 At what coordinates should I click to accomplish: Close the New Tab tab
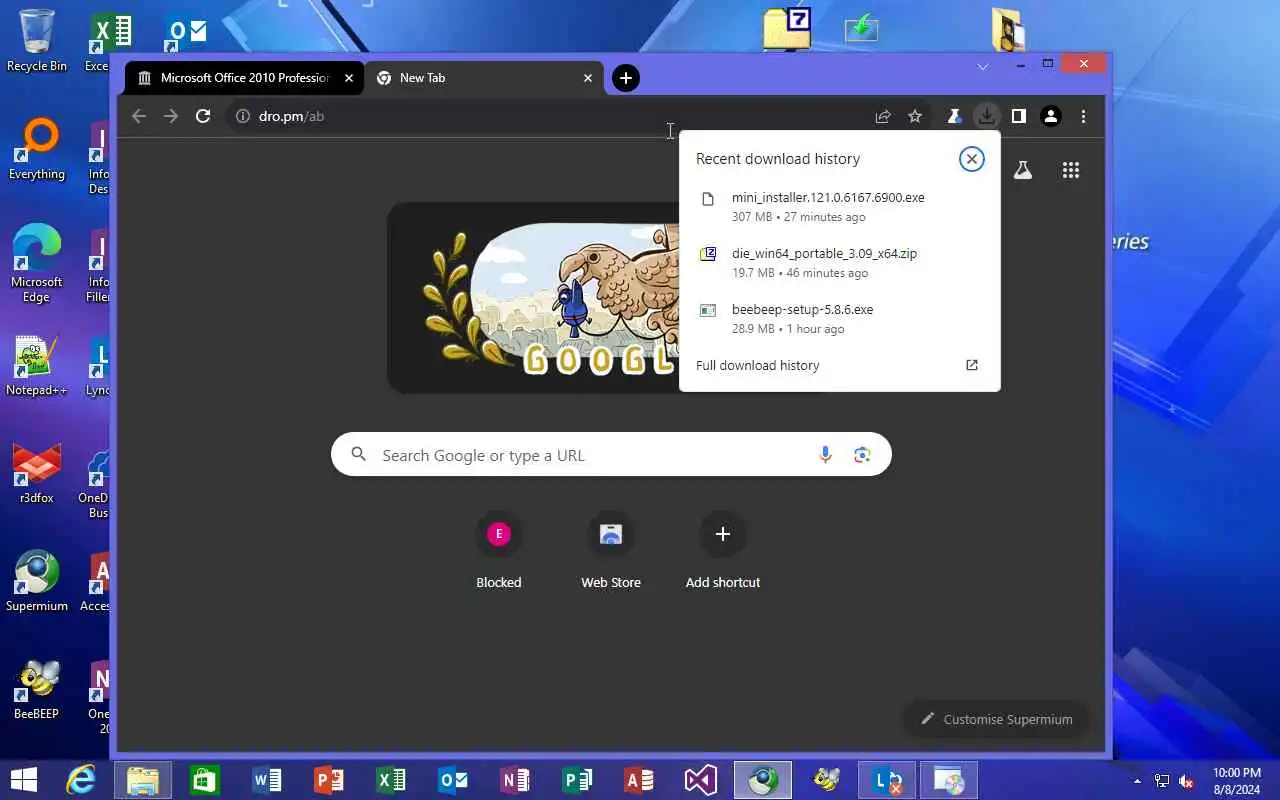click(x=588, y=78)
